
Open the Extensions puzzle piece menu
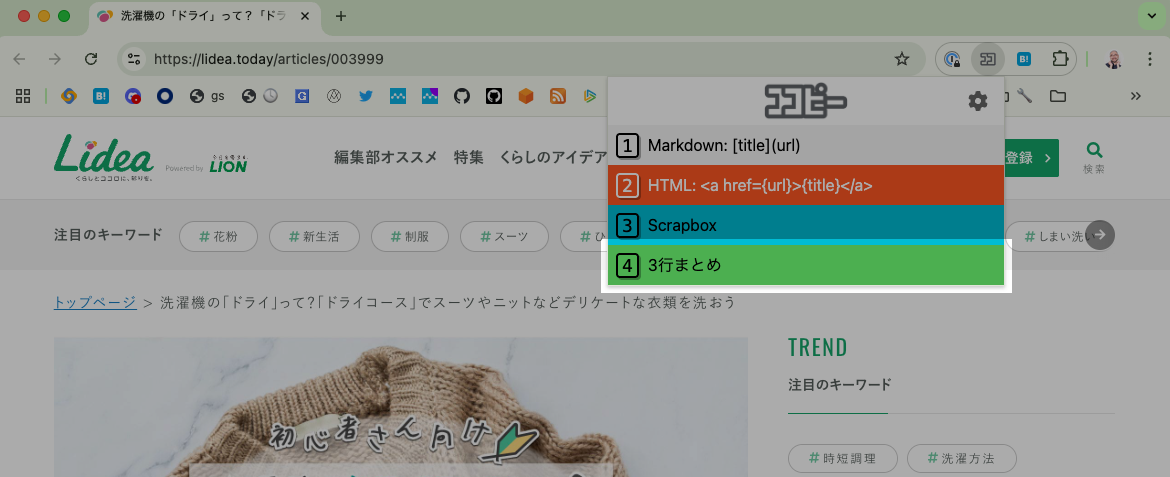1059,59
